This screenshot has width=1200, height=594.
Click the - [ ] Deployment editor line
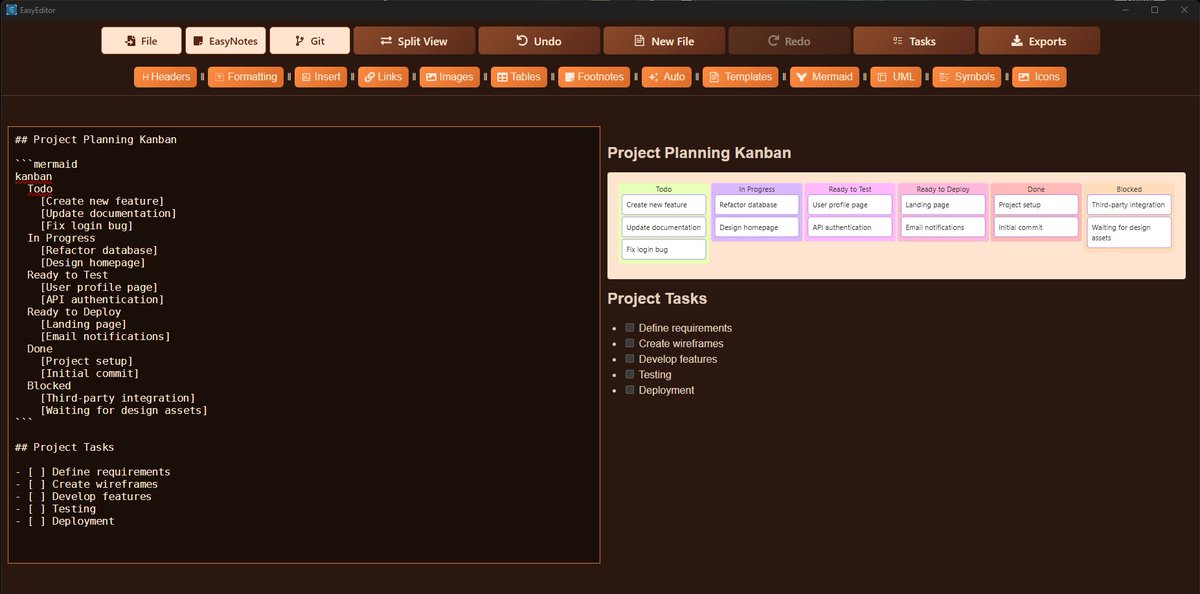coord(64,521)
